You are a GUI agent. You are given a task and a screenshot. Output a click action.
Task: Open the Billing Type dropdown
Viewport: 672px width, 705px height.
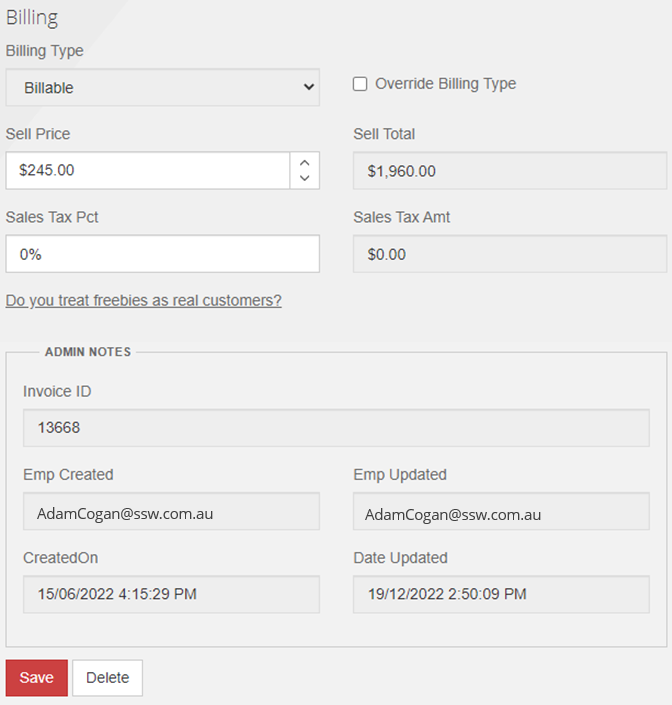[x=162, y=87]
